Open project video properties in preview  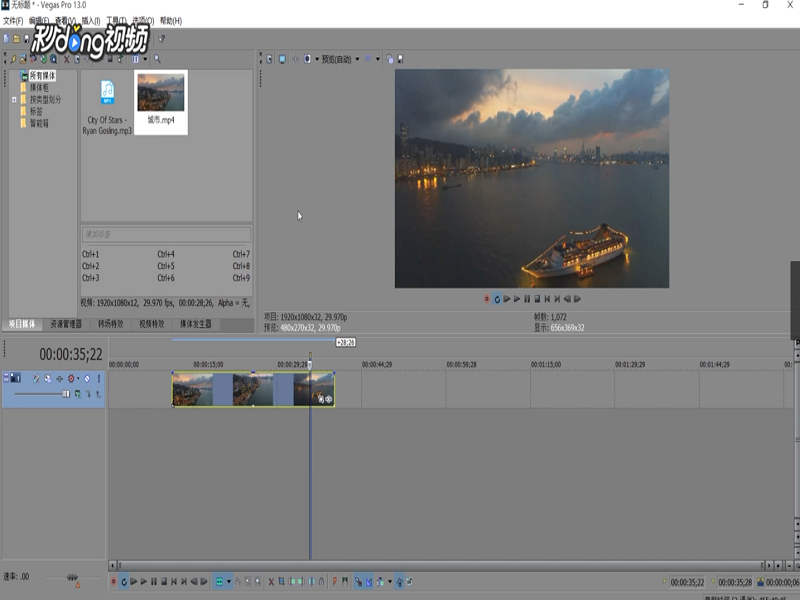(x=269, y=59)
